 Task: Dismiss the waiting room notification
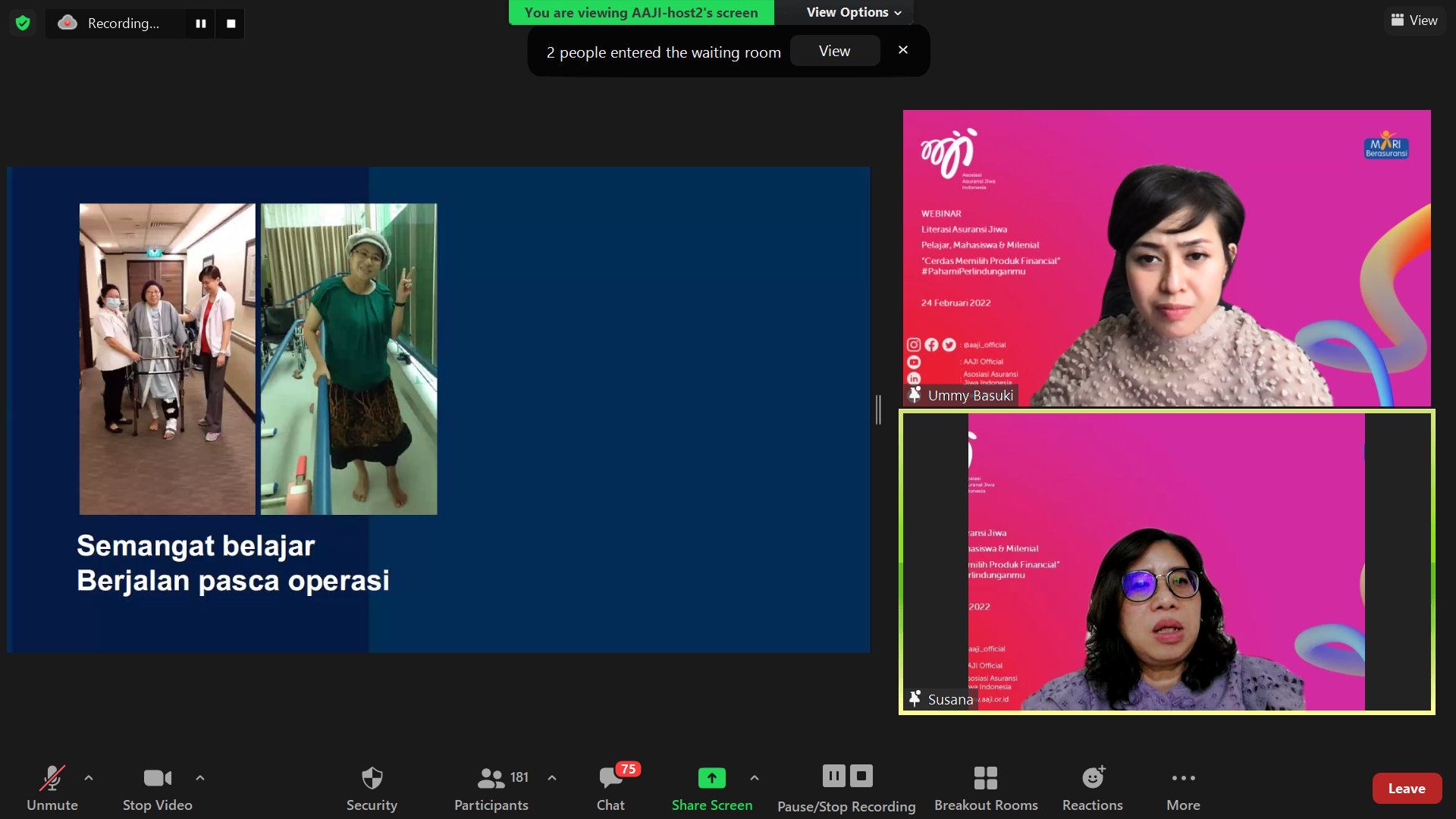903,50
